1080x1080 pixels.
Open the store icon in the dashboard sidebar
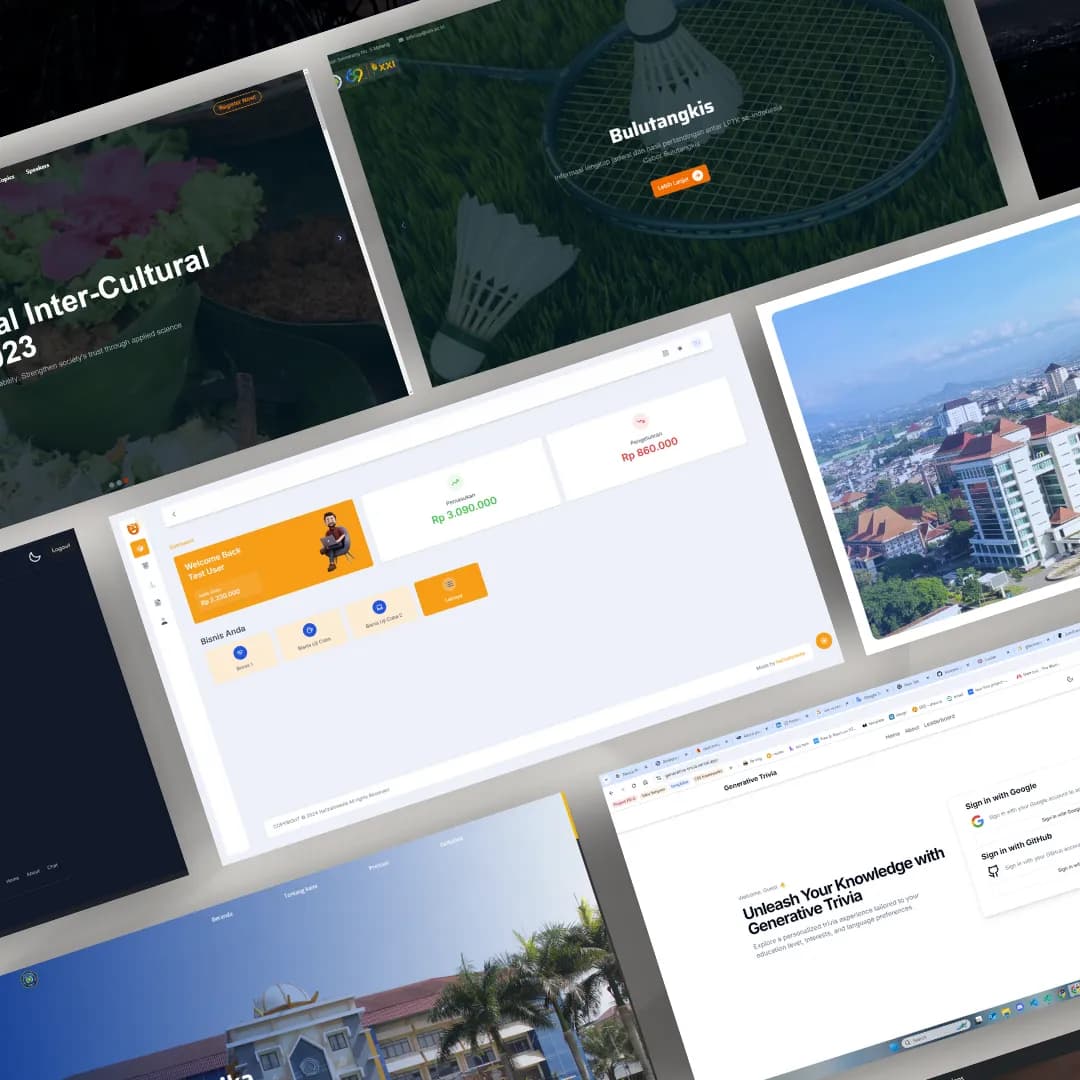point(145,565)
